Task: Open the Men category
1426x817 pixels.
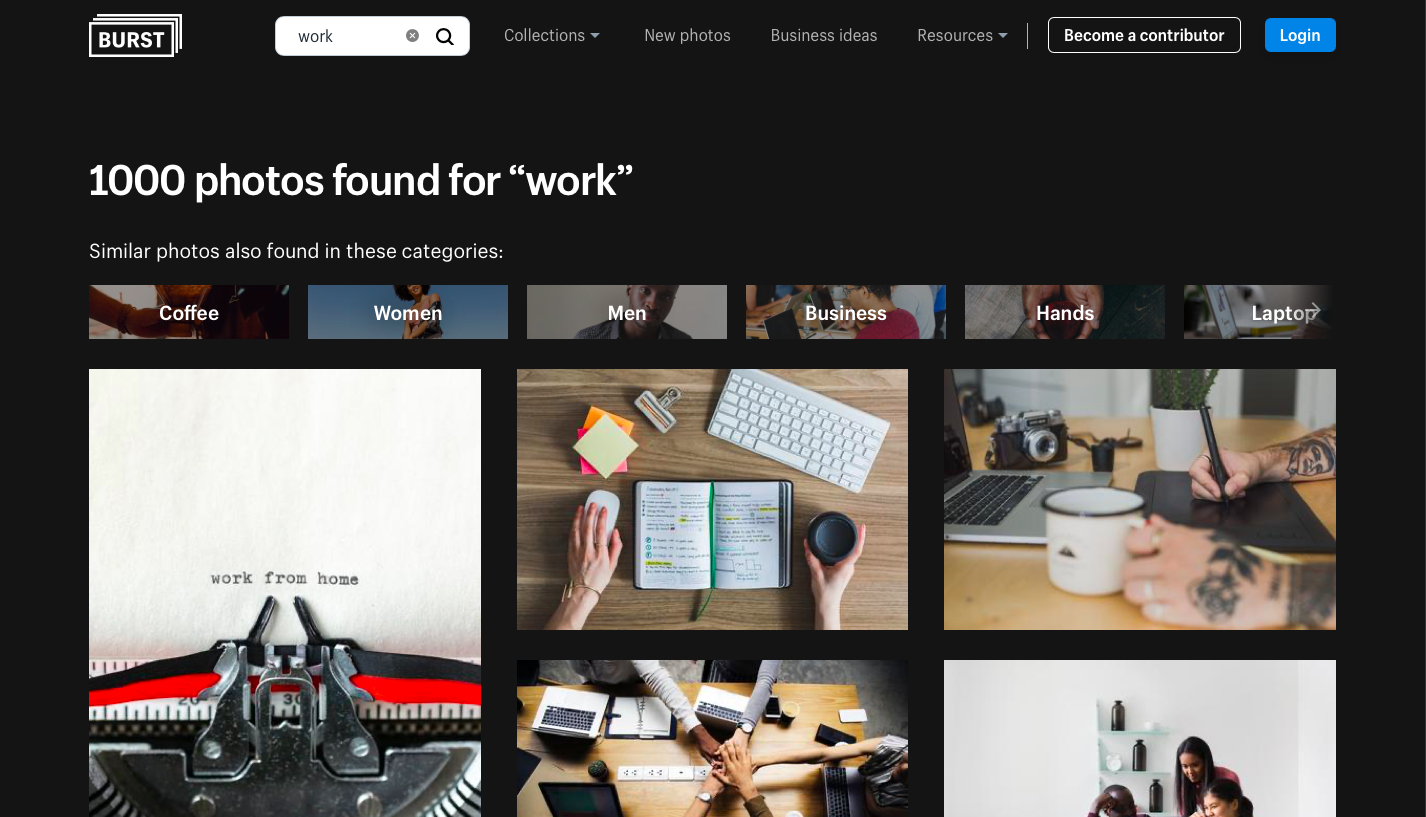Action: pyautogui.click(x=627, y=312)
